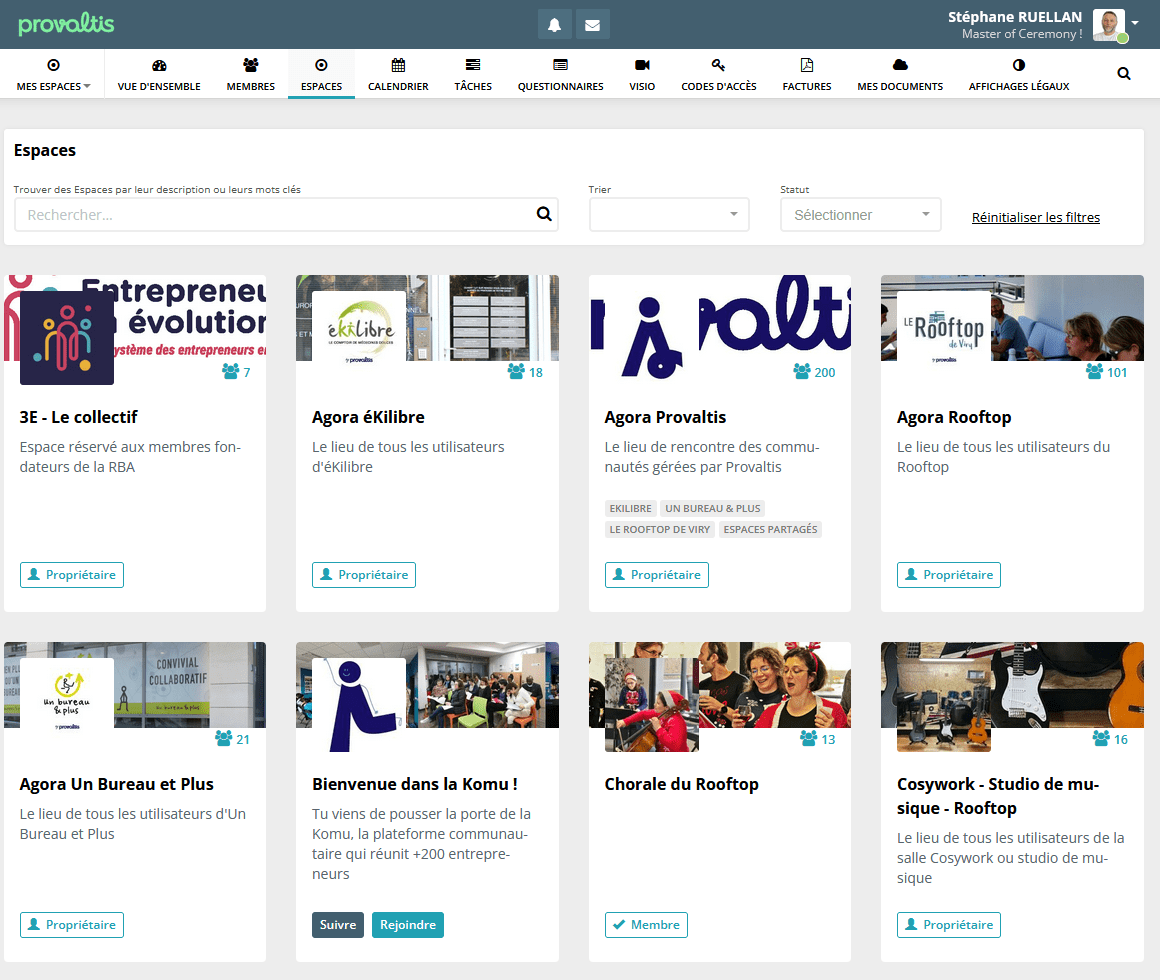This screenshot has height=980, width=1160.
Task: Open the messages envelope icon
Action: tap(593, 25)
